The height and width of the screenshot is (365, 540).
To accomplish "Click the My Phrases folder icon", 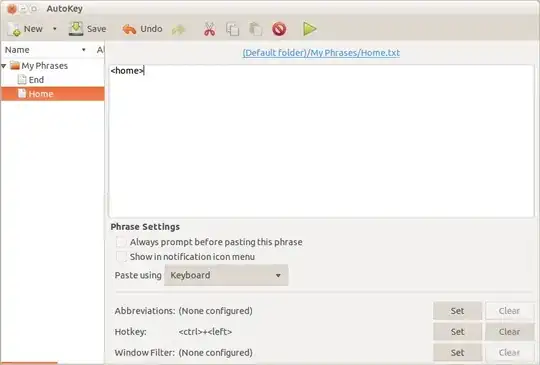I will coord(15,65).
